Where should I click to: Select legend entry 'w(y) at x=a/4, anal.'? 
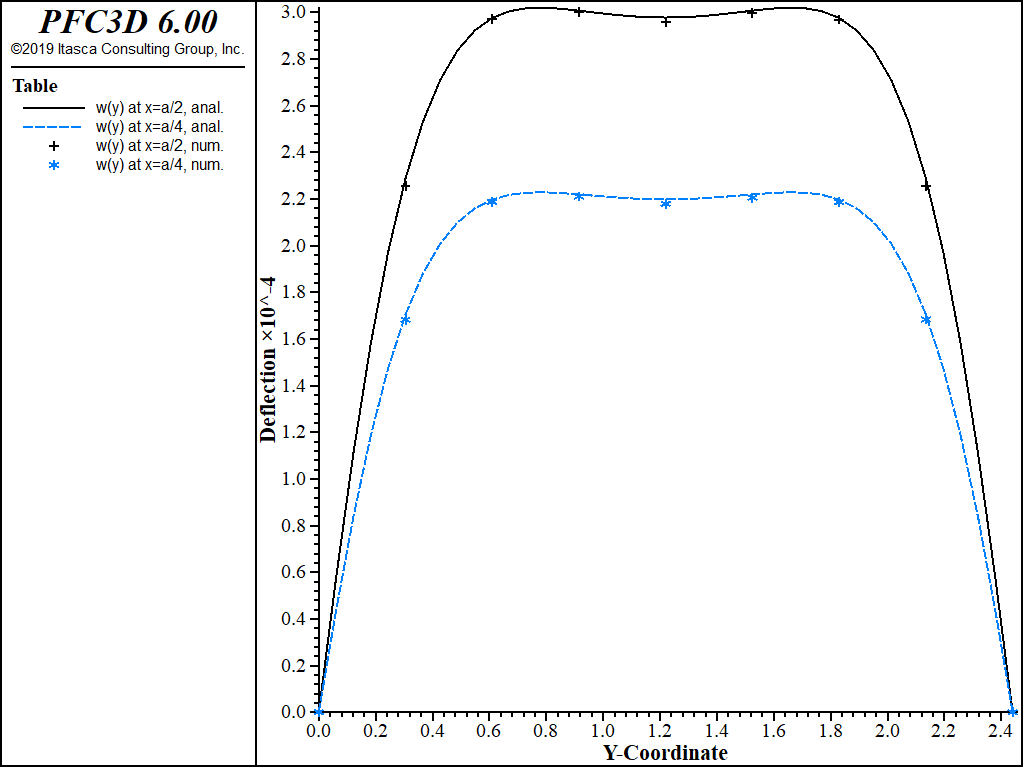tap(161, 127)
